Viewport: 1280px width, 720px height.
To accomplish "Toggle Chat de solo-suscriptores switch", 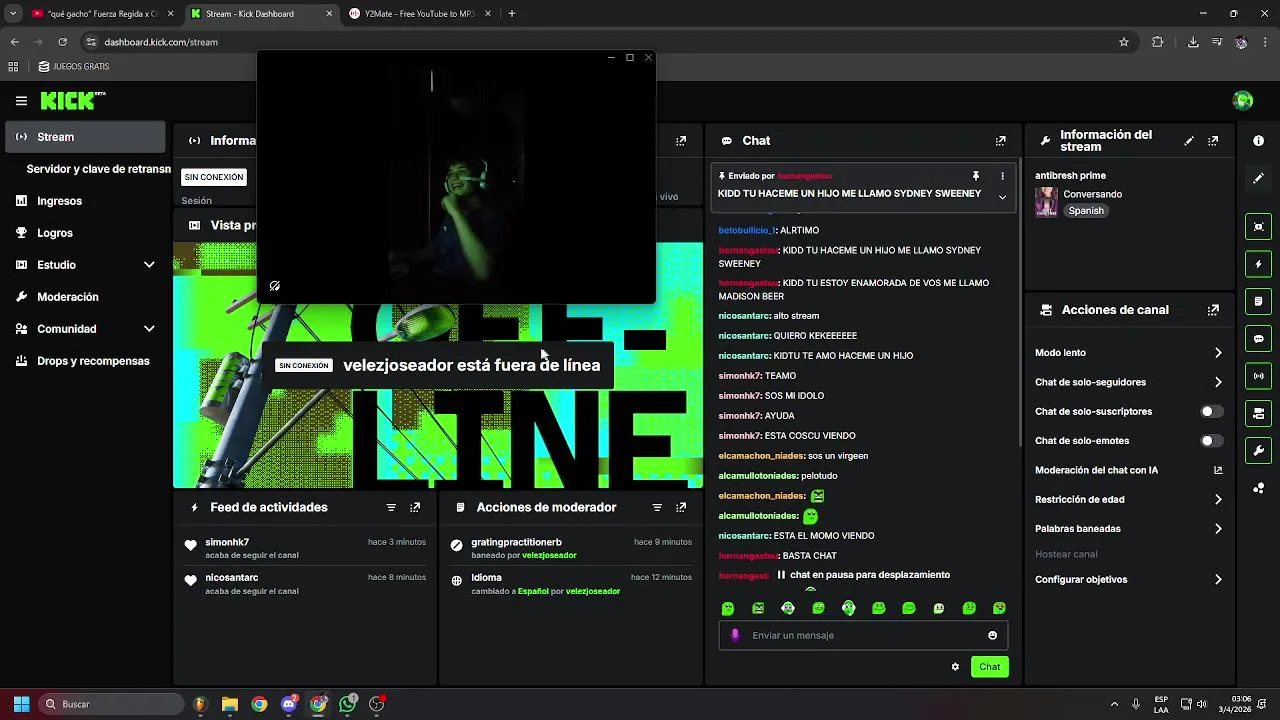I will pos(1211,411).
